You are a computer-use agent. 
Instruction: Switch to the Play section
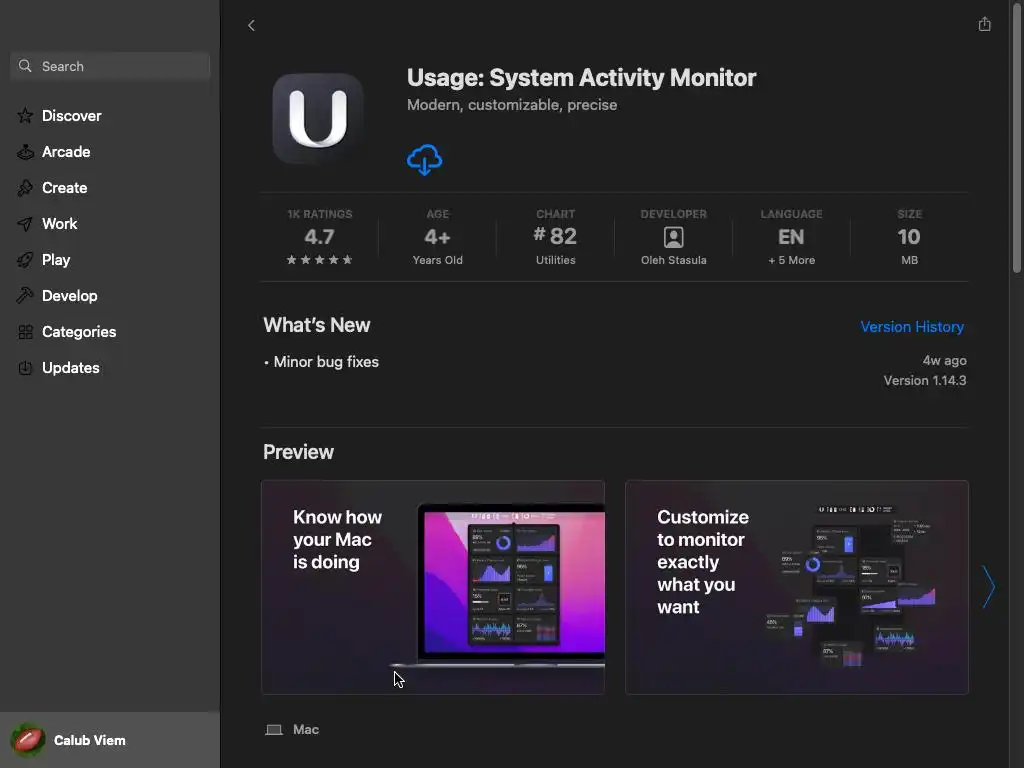[x=56, y=259]
